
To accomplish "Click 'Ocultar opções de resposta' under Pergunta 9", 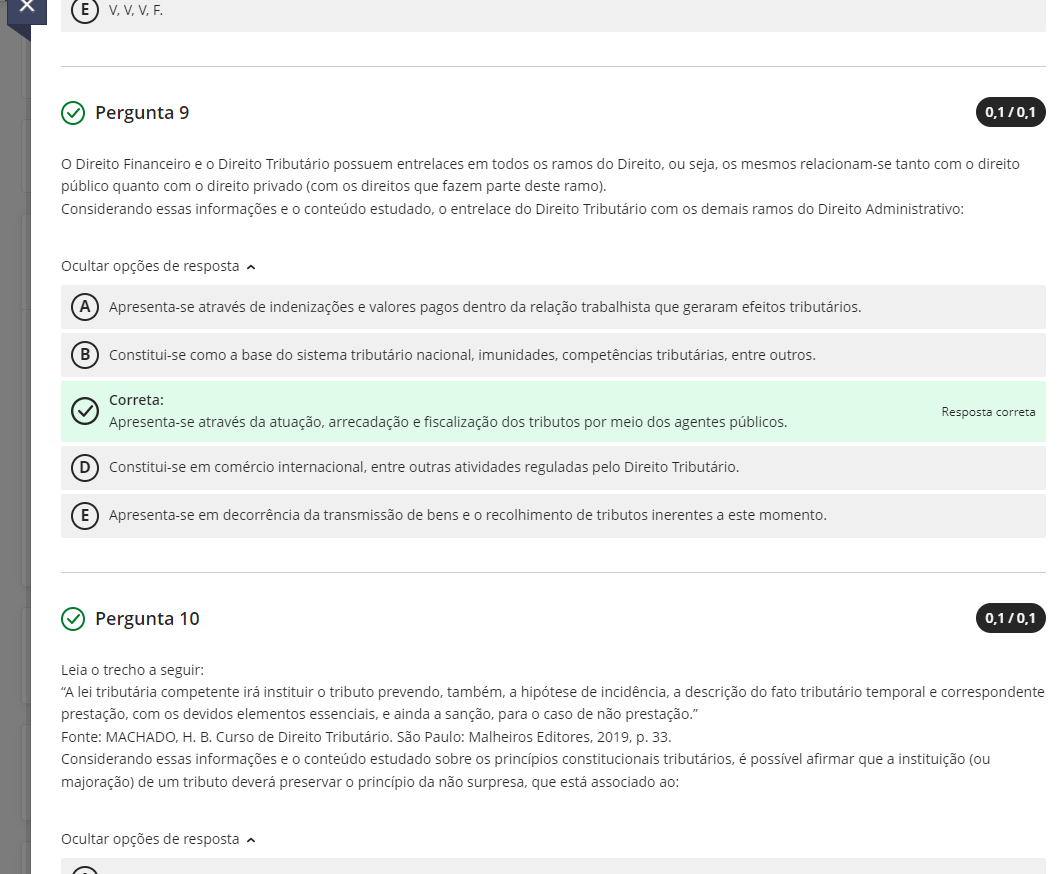I will click(150, 267).
